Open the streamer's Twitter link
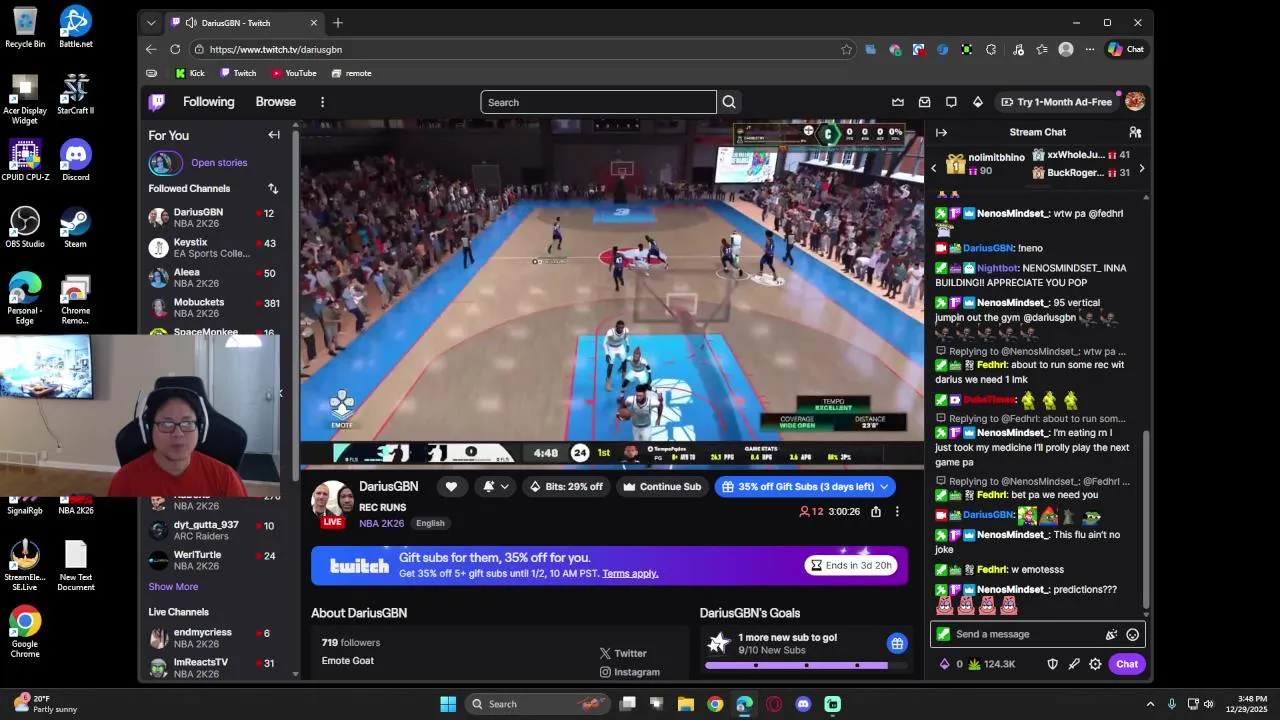 click(623, 653)
